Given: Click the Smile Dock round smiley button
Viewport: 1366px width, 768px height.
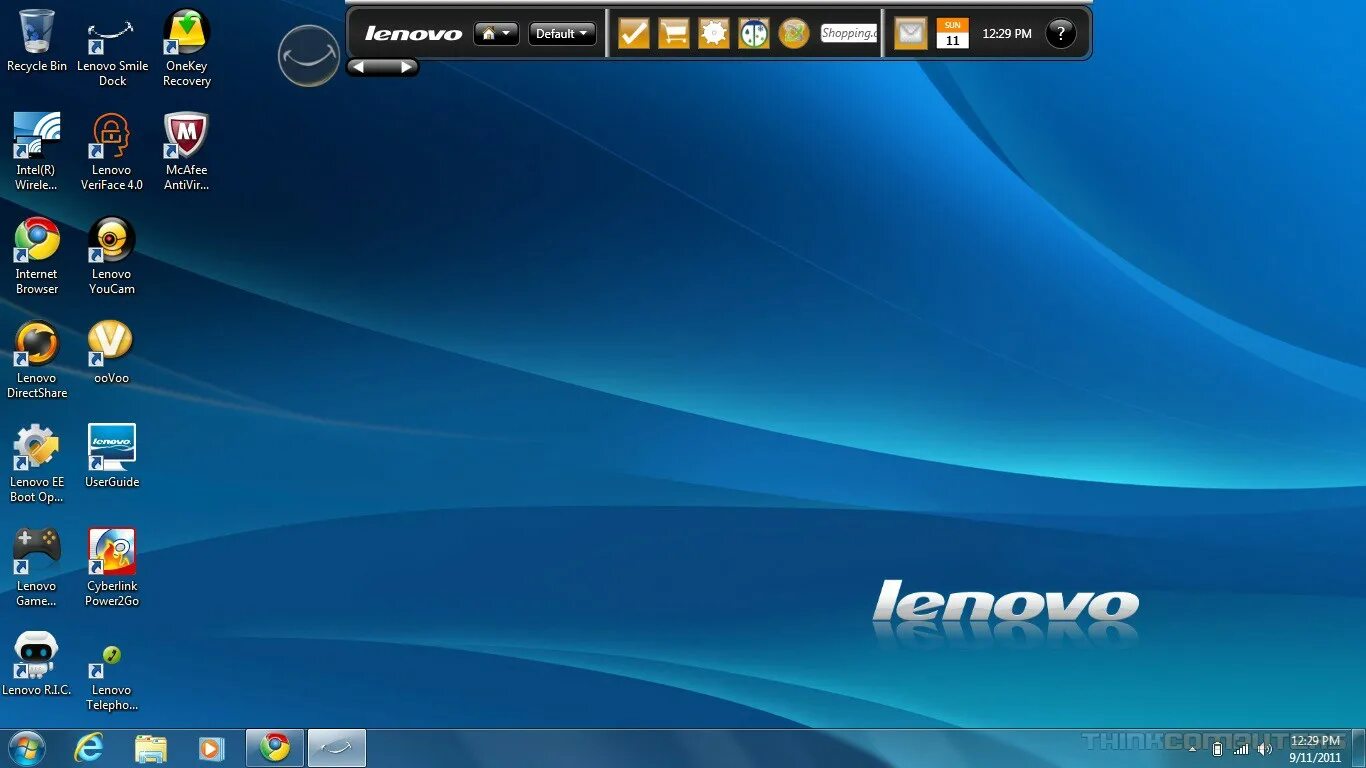Looking at the screenshot, I should click(309, 55).
